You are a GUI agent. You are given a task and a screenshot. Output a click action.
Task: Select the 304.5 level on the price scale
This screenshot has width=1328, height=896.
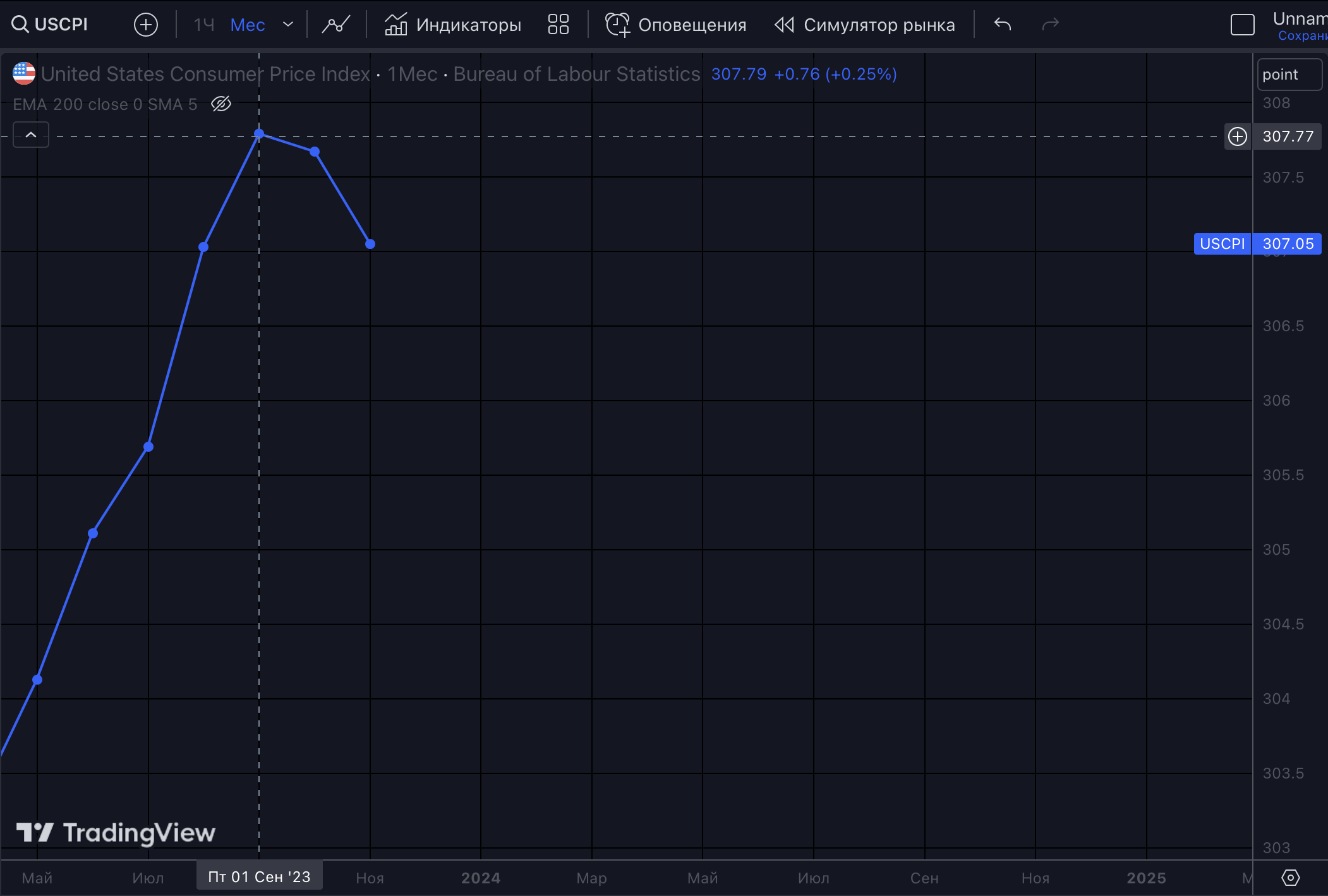tap(1283, 624)
